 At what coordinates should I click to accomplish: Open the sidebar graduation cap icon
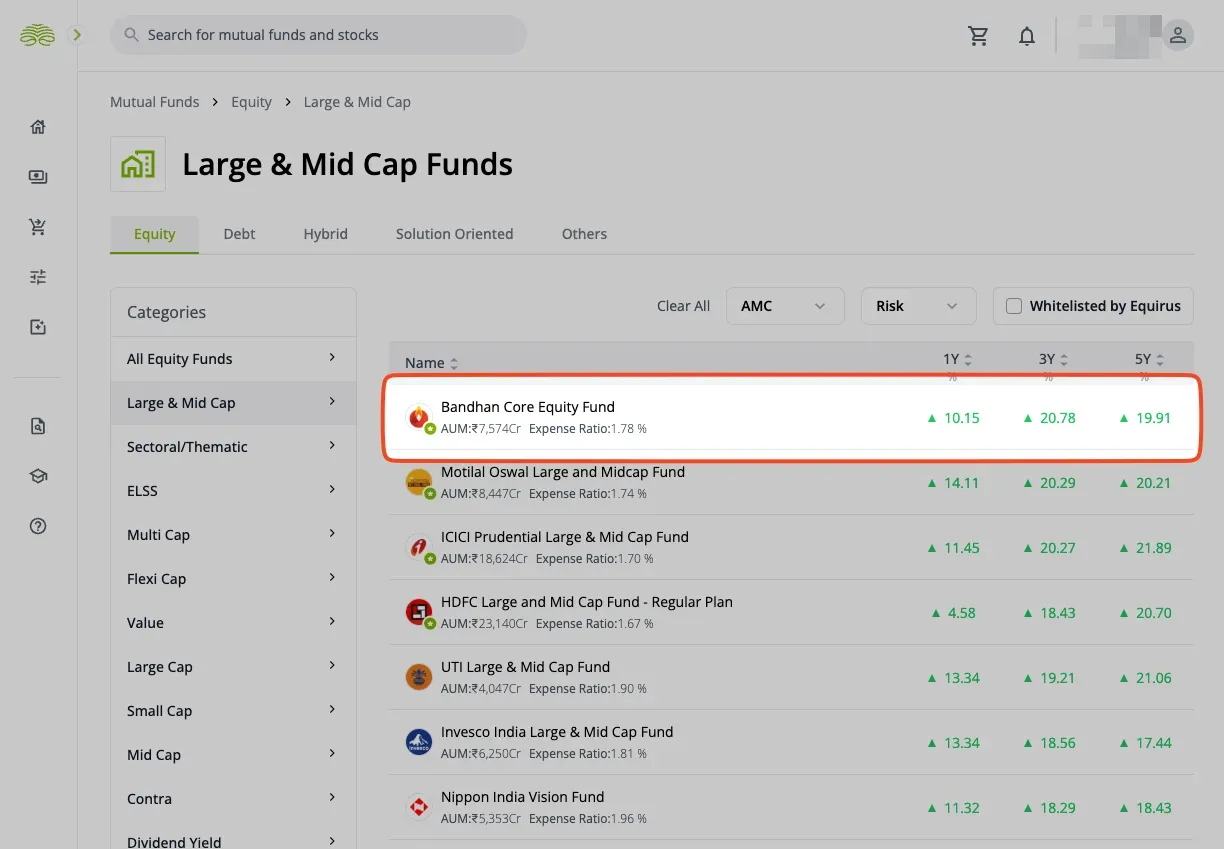pyautogui.click(x=38, y=477)
